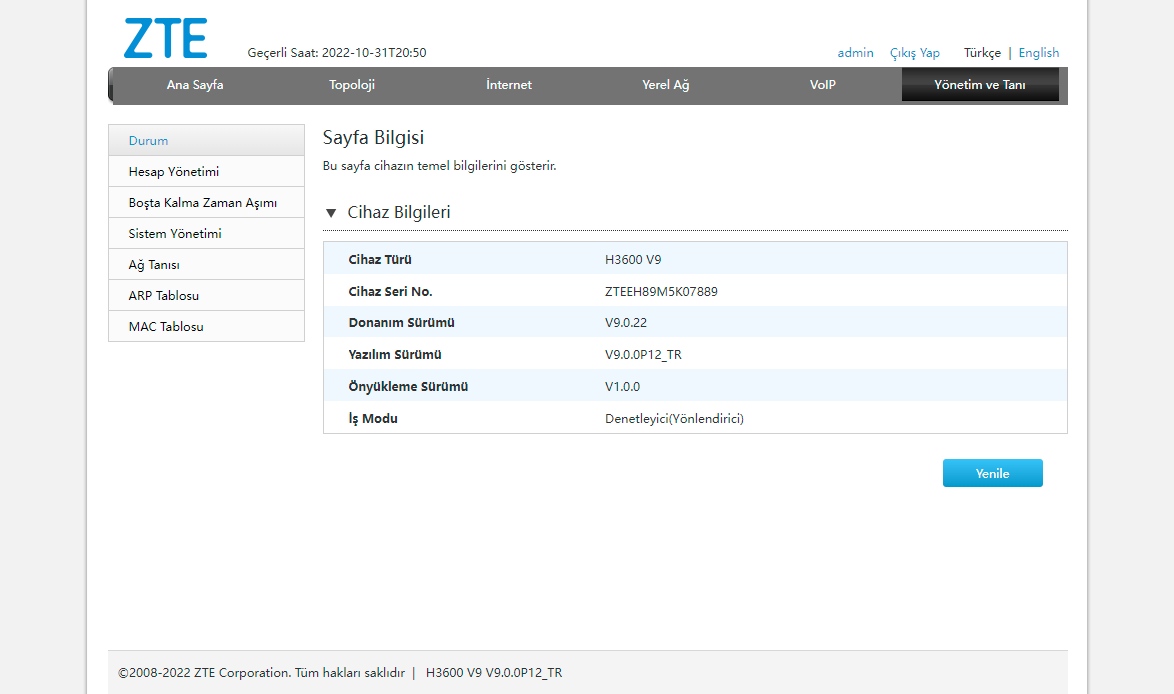Log out via Çıkış Yap
Image resolution: width=1174 pixels, height=694 pixels.
tap(914, 52)
